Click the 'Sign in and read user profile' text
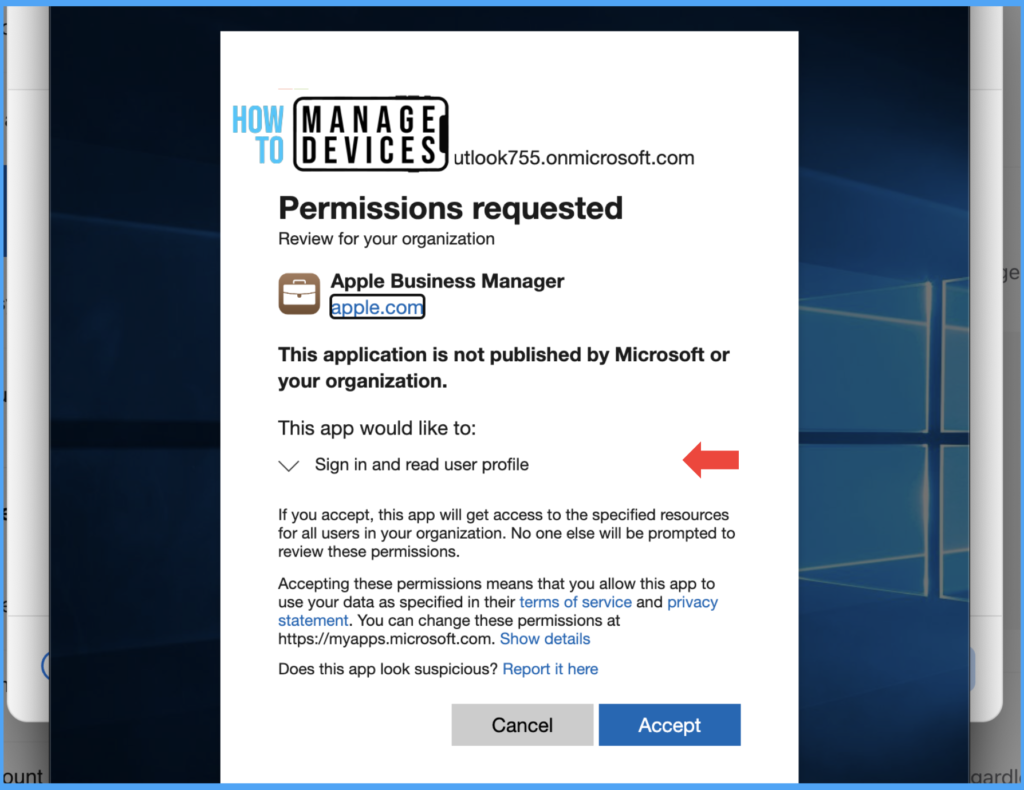Image resolution: width=1024 pixels, height=790 pixels. click(421, 465)
